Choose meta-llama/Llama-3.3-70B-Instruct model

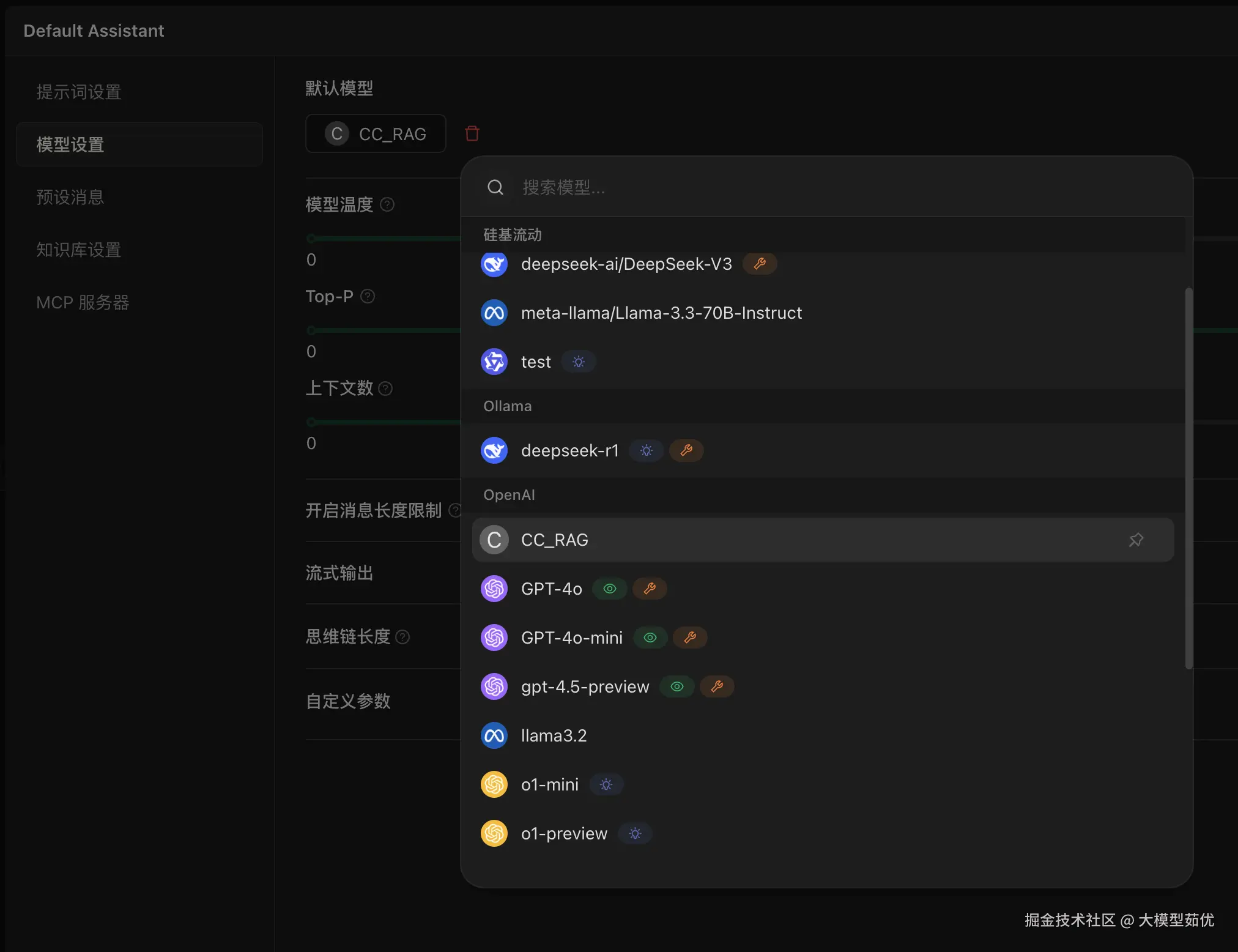pos(661,313)
